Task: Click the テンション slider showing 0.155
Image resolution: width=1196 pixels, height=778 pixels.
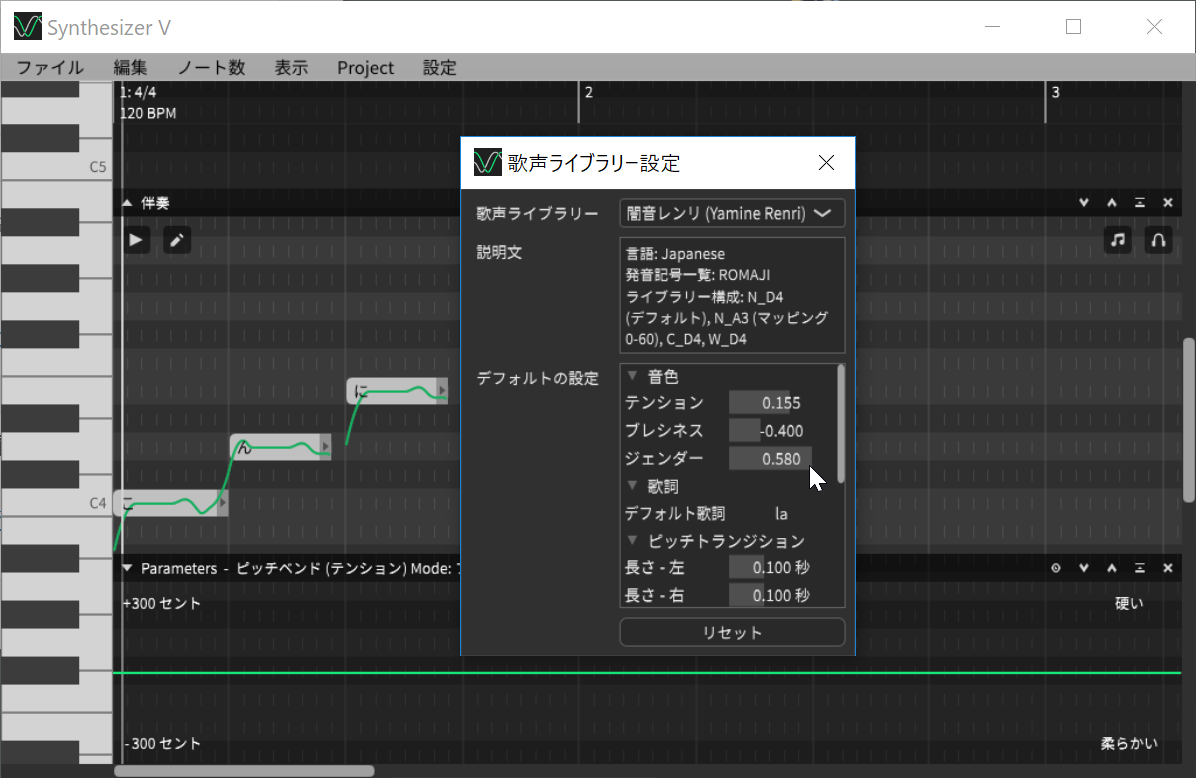Action: point(770,403)
